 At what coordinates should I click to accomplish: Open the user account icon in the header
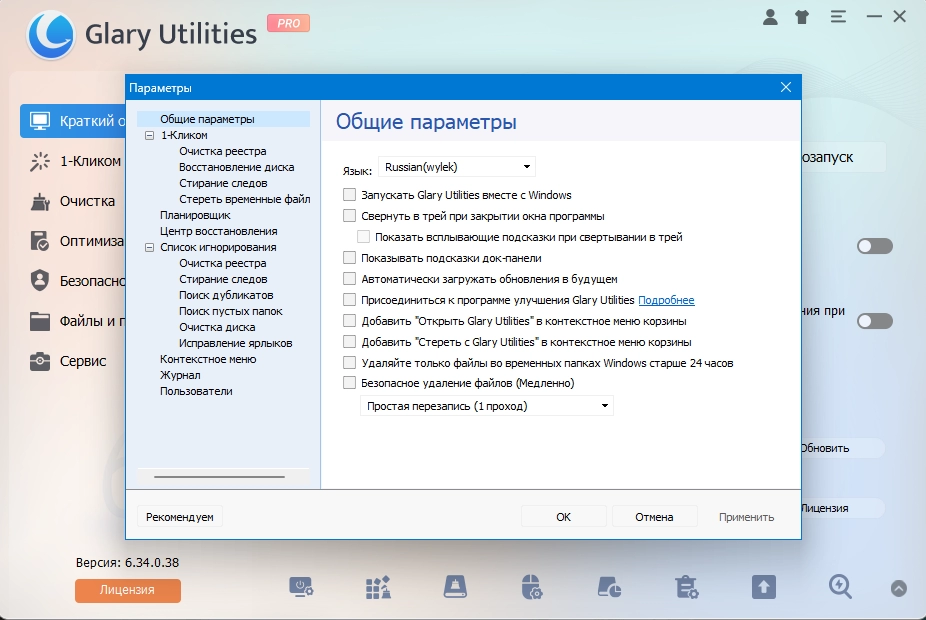pos(770,17)
